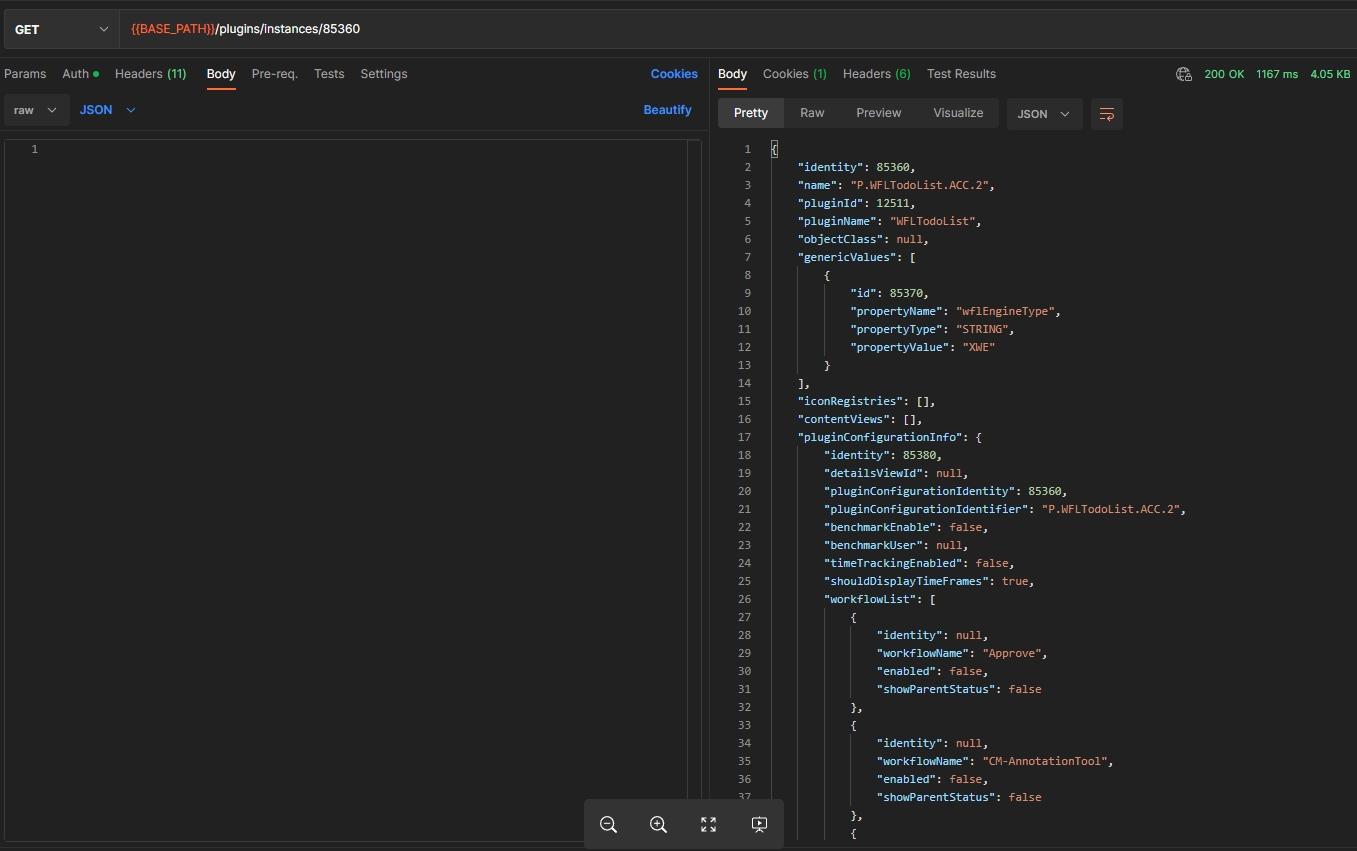
Task: Click the presentation mode icon
Action: 759,825
